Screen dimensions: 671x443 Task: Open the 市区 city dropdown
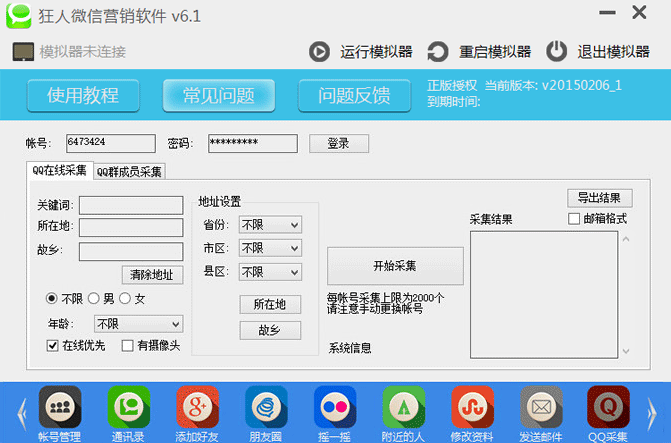pyautogui.click(x=269, y=248)
